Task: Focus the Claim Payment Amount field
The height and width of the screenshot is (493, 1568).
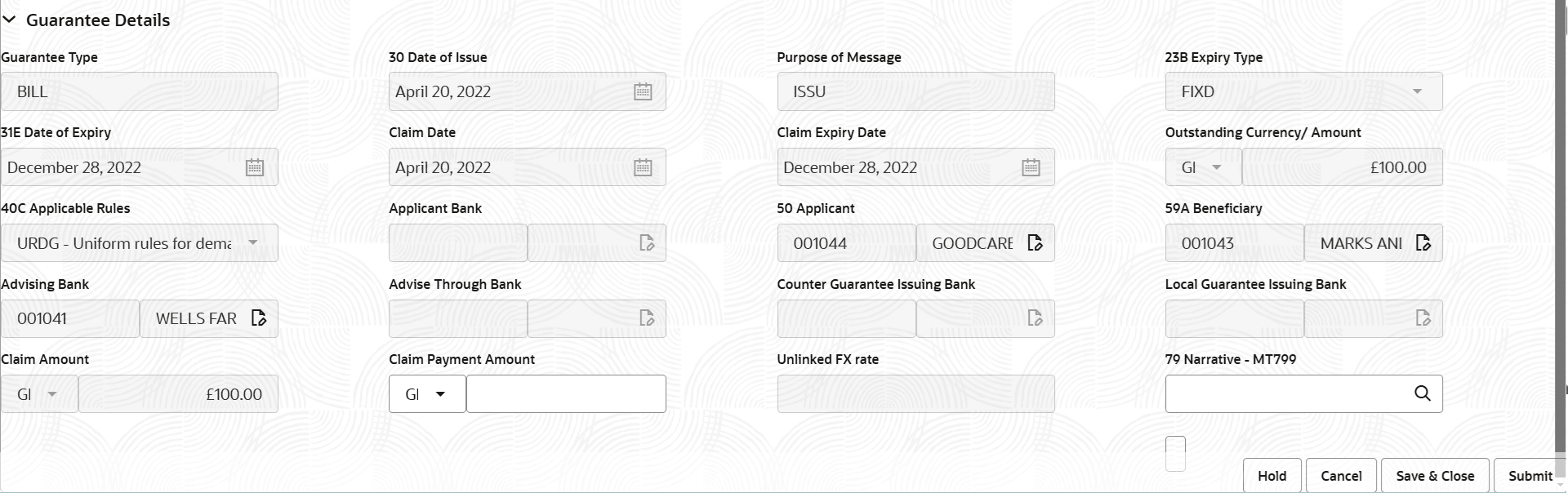Action: [566, 394]
